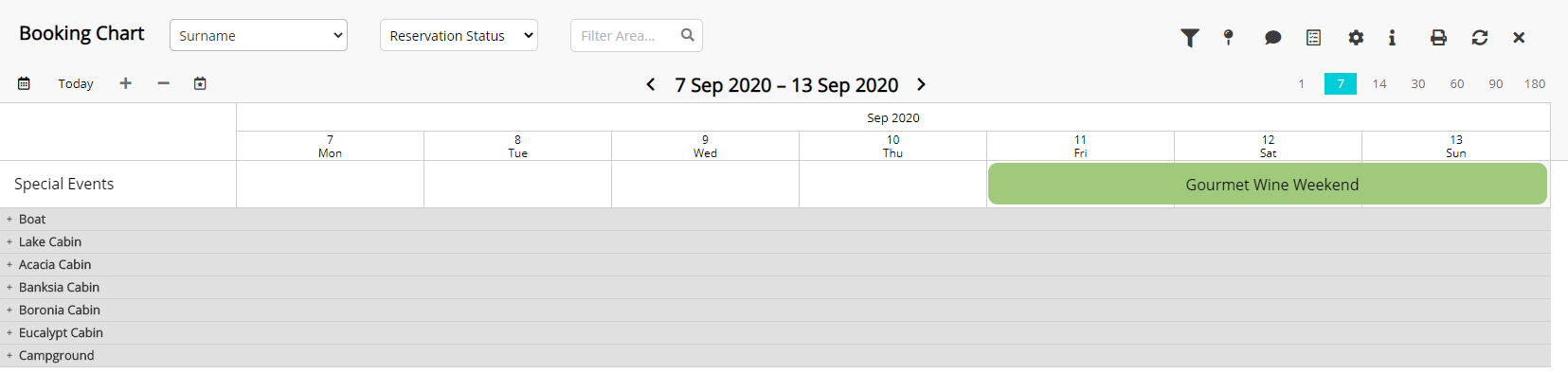This screenshot has width=1568, height=373.
Task: Go to next week arrow
Action: coord(921,84)
